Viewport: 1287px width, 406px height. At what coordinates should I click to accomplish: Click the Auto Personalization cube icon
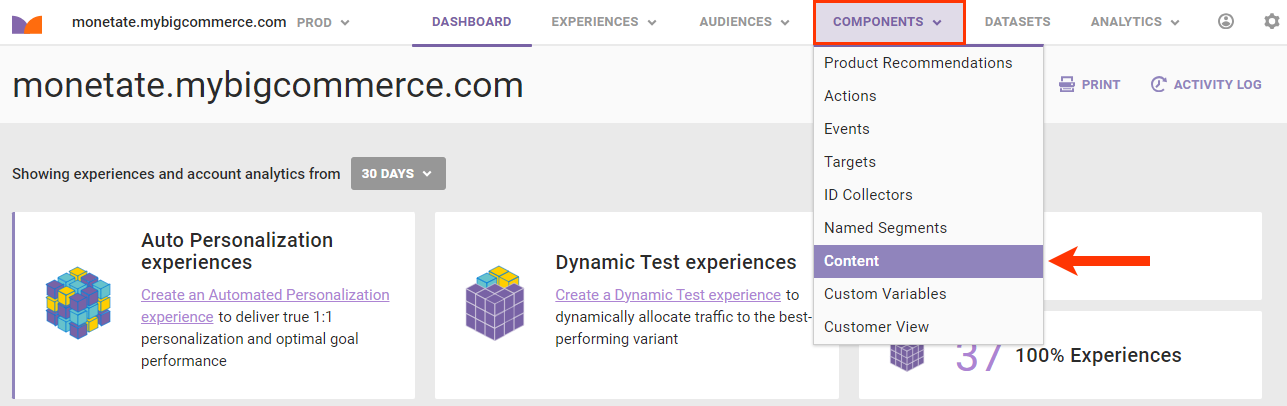(77, 302)
